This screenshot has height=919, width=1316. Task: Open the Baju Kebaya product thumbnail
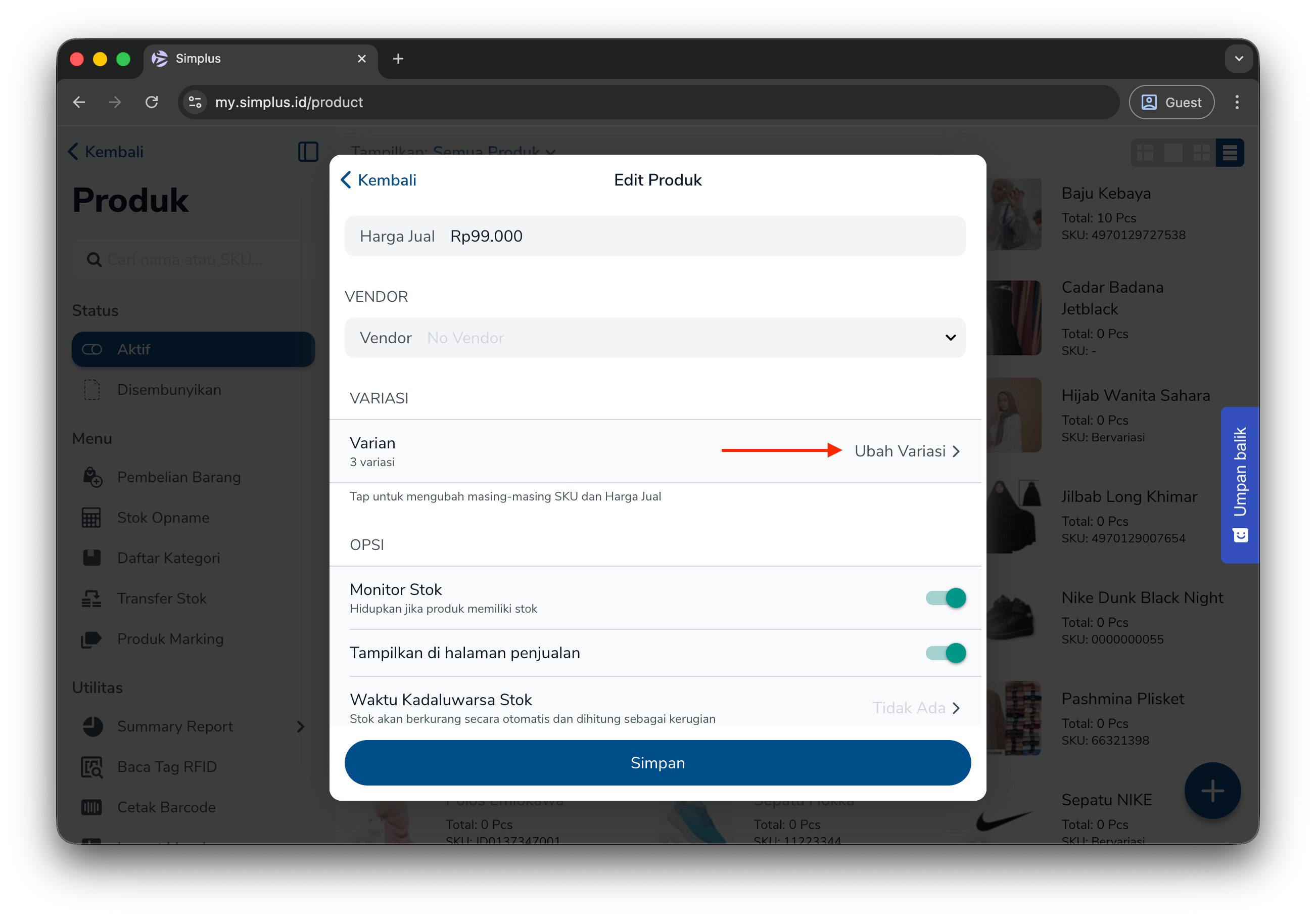1013,214
